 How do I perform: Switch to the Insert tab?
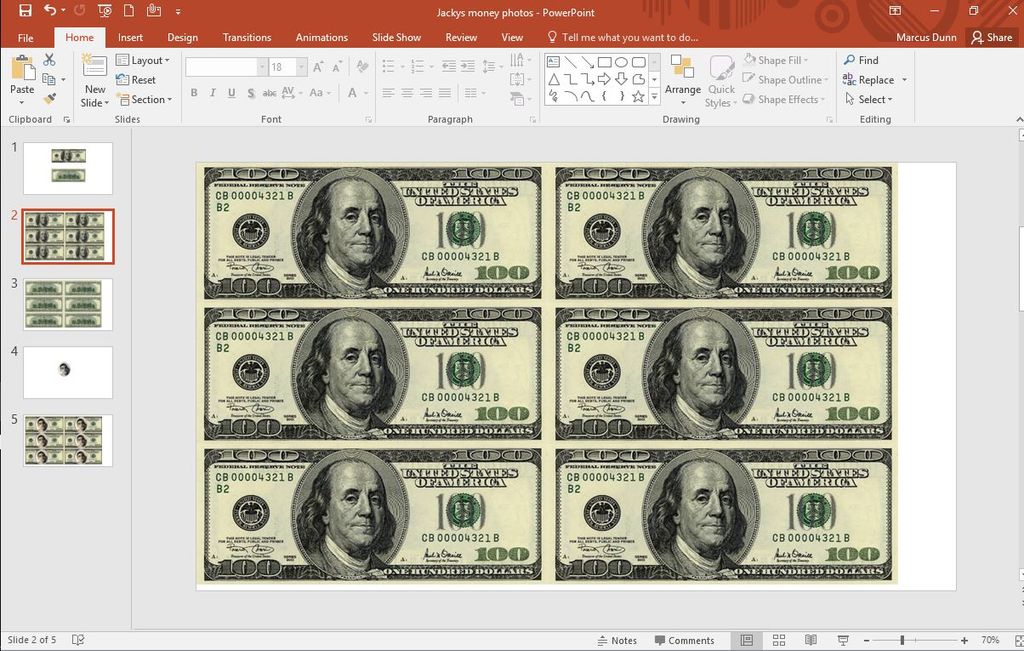pos(130,37)
